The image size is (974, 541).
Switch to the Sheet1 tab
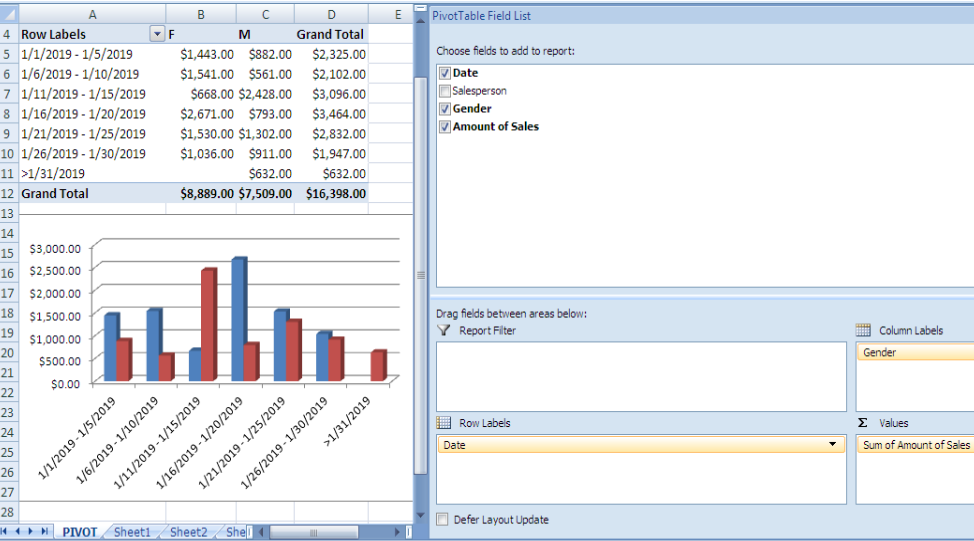point(132,532)
